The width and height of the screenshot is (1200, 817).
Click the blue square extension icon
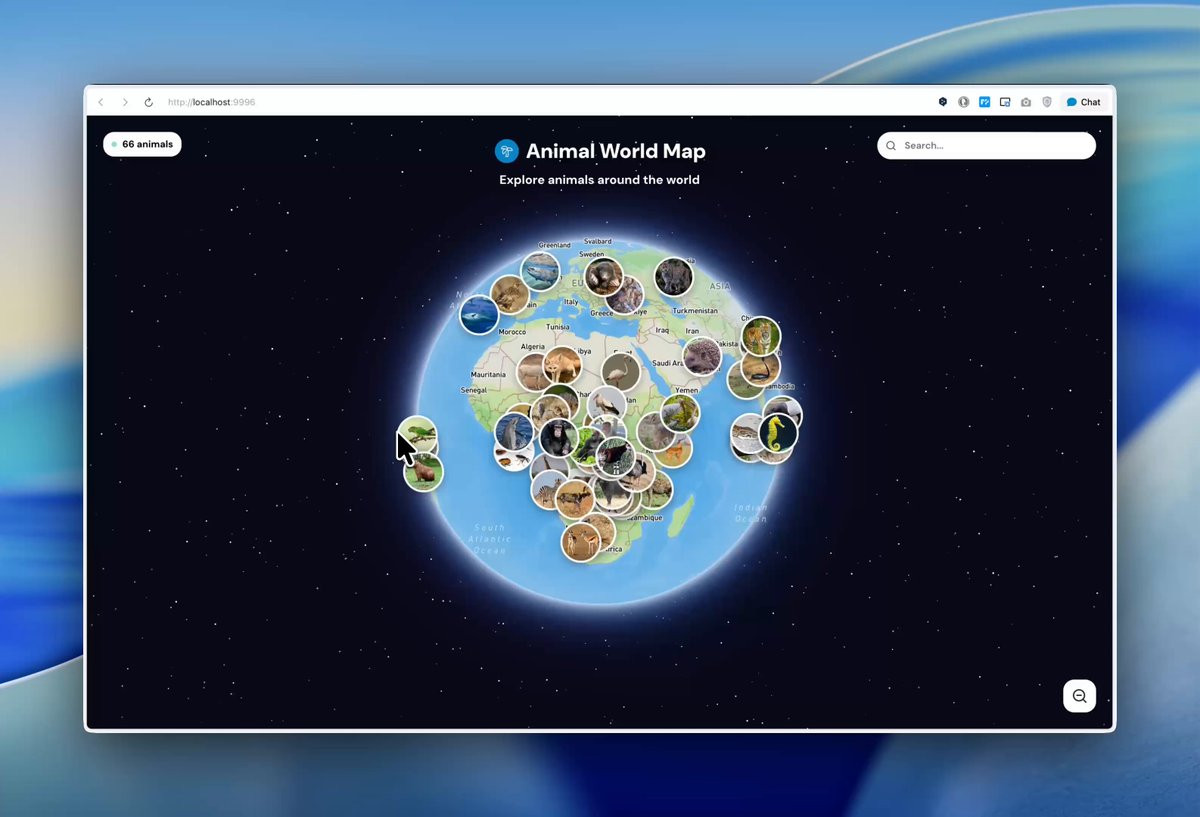click(x=984, y=102)
